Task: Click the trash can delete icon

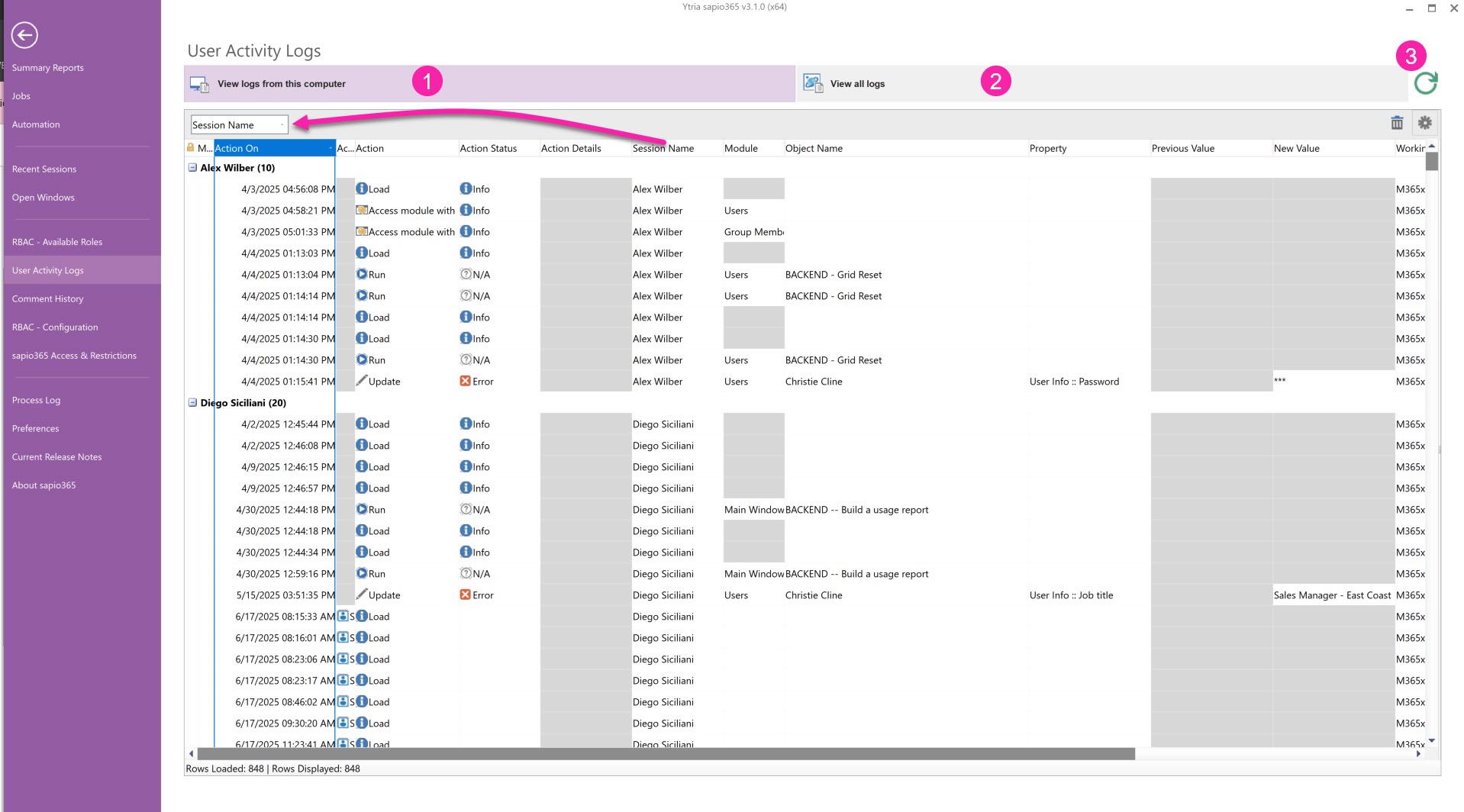Action: (x=1396, y=123)
